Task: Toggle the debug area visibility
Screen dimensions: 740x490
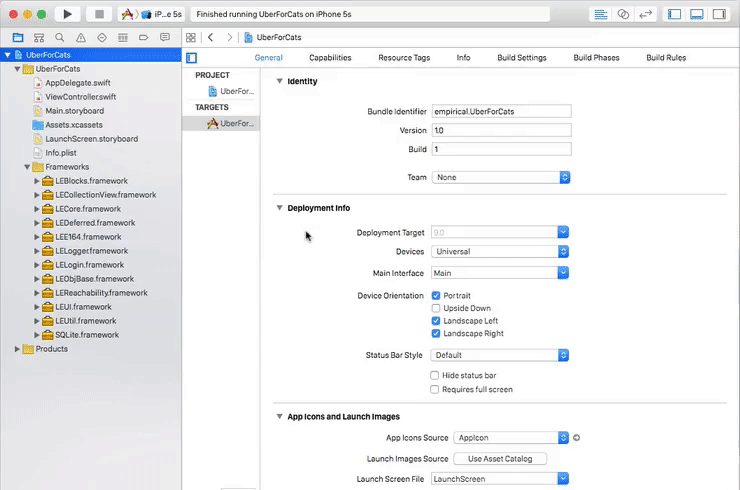Action: (697, 14)
